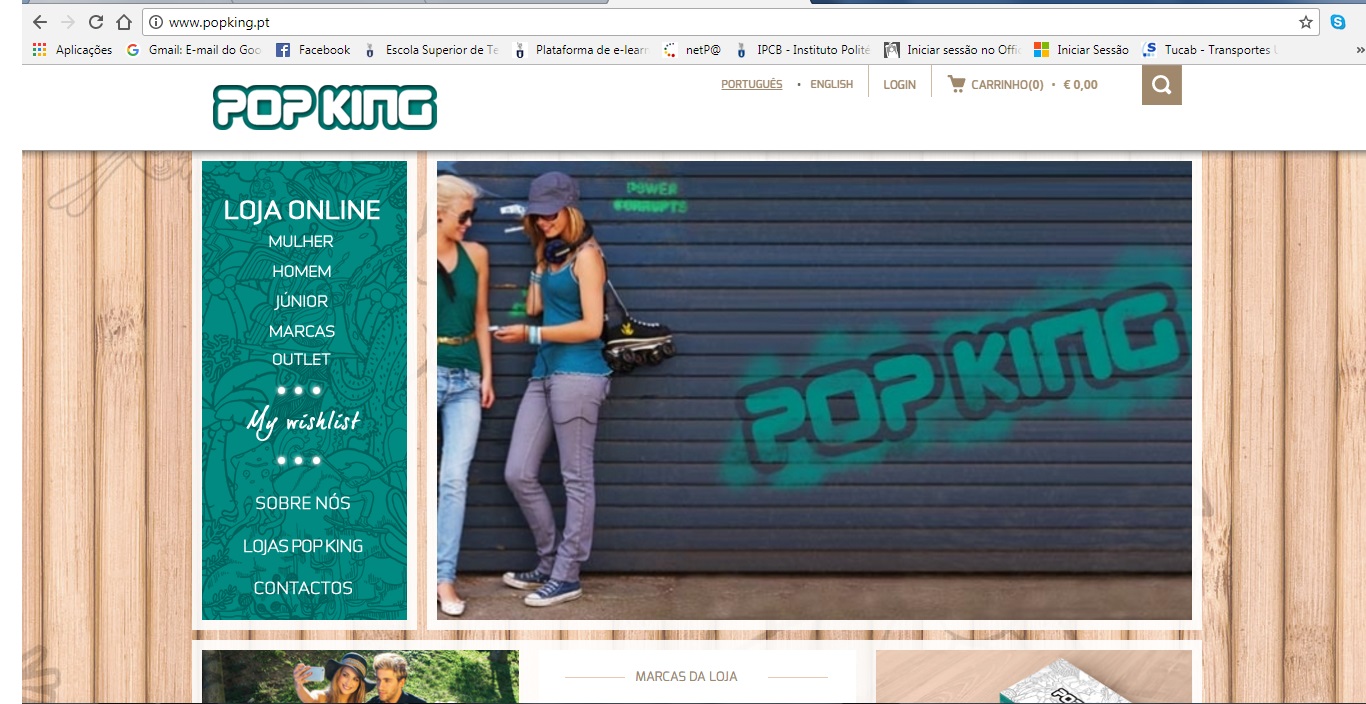Open the Tucab - Transportes bookmark
The height and width of the screenshot is (704, 1366).
[x=1210, y=50]
